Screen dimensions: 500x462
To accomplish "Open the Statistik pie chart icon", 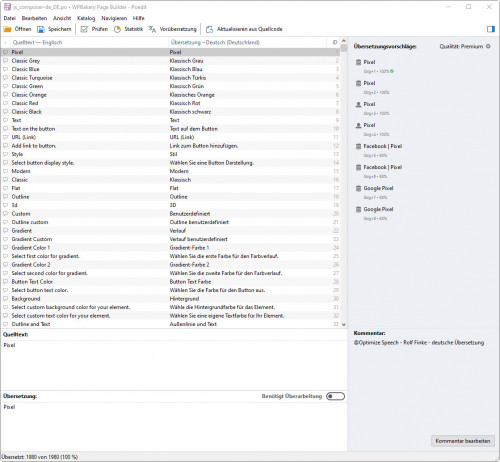I will point(117,29).
